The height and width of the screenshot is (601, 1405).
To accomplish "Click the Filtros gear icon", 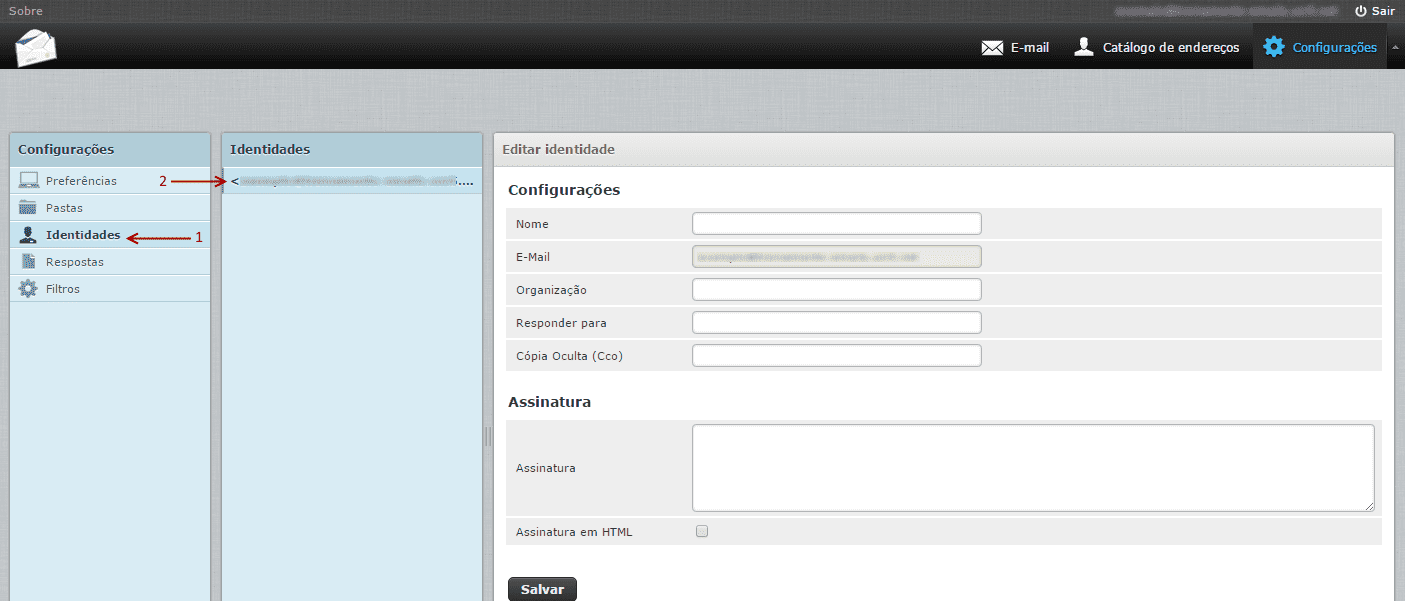I will (29, 289).
